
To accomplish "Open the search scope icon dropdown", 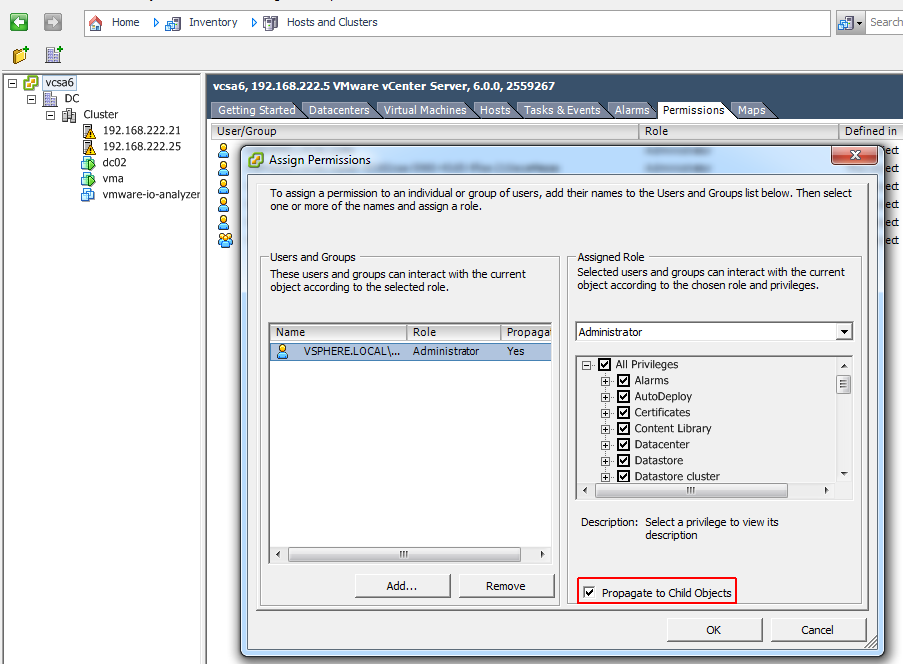I will [850, 23].
